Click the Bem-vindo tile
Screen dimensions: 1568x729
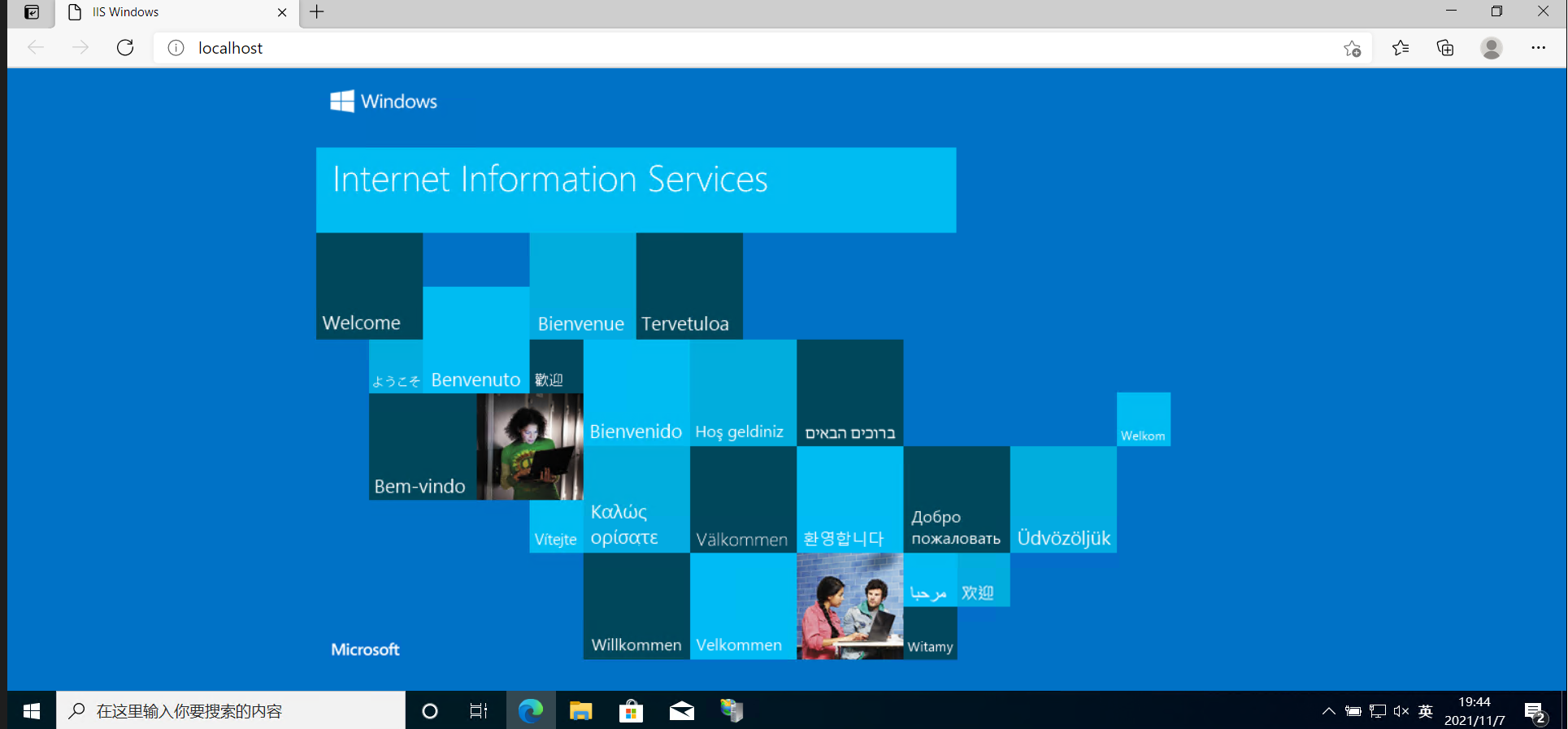click(423, 446)
